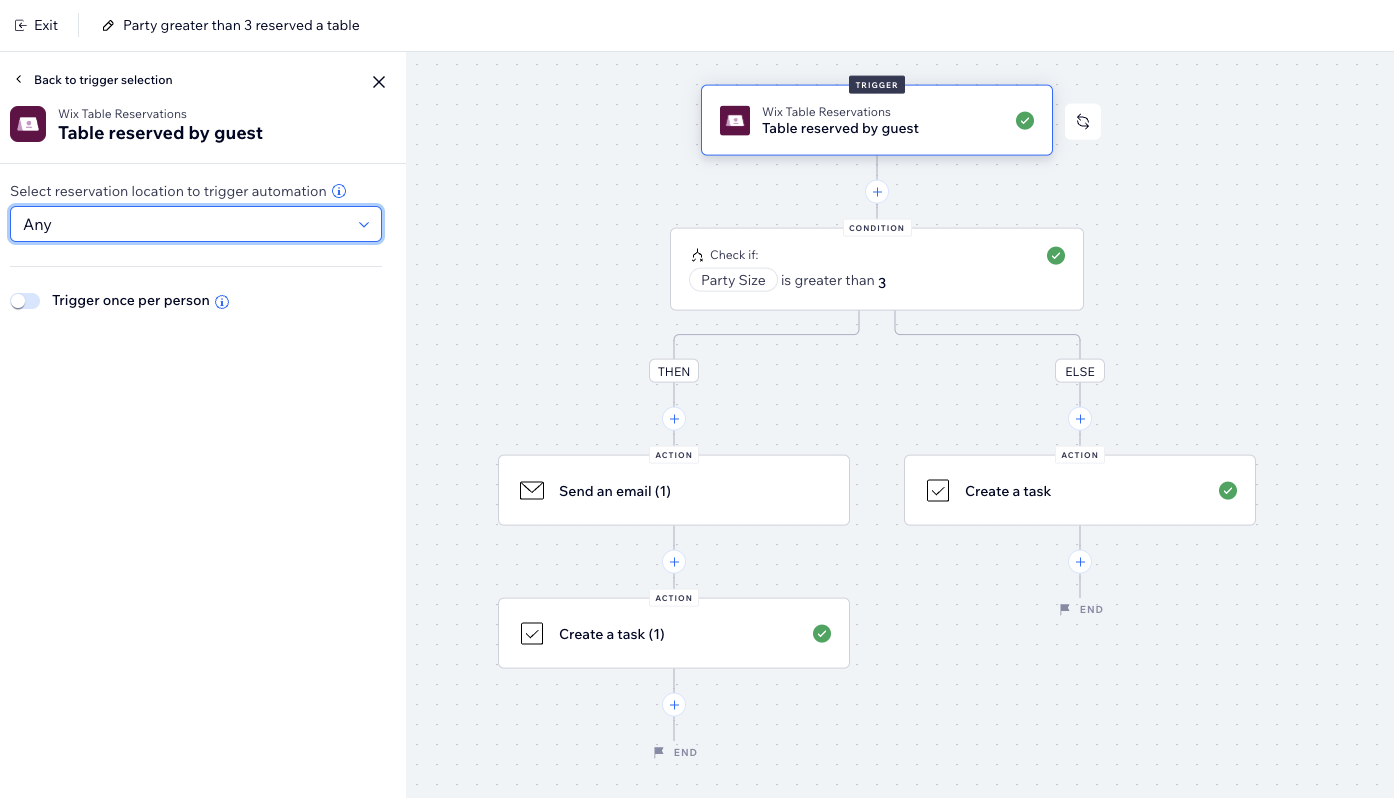Viewport: 1394px width, 798px height.
Task: Add a step after the ELSE Create a task
Action: [x=1080, y=562]
